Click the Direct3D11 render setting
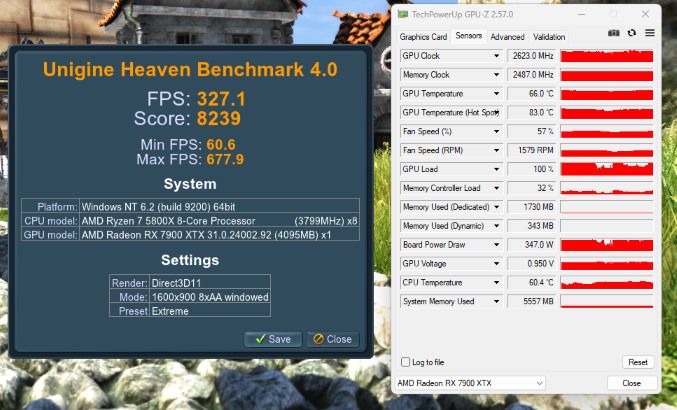This screenshot has width=677, height=410. click(210, 283)
